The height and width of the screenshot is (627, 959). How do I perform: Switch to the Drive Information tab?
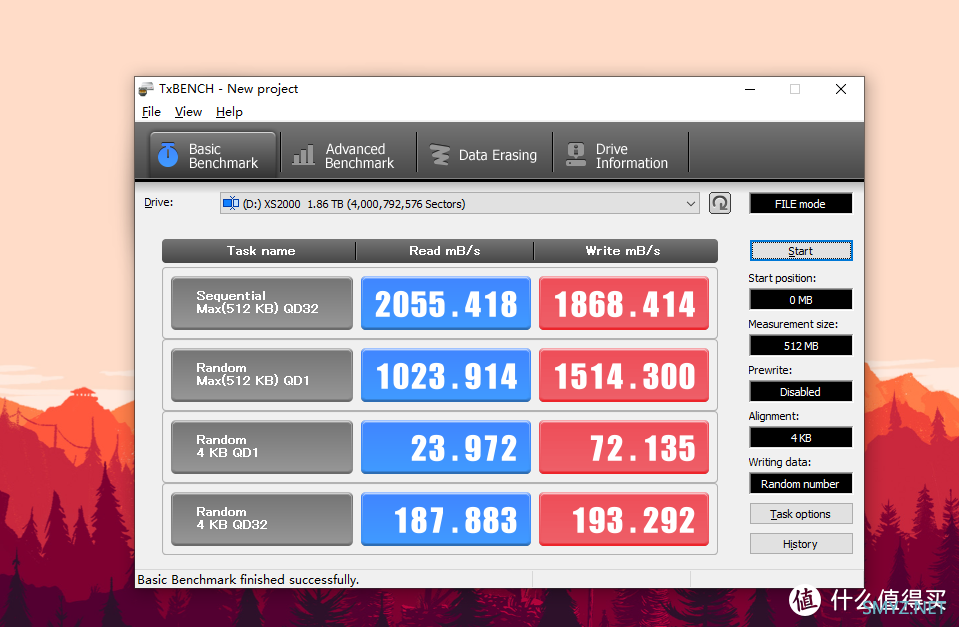coord(620,155)
